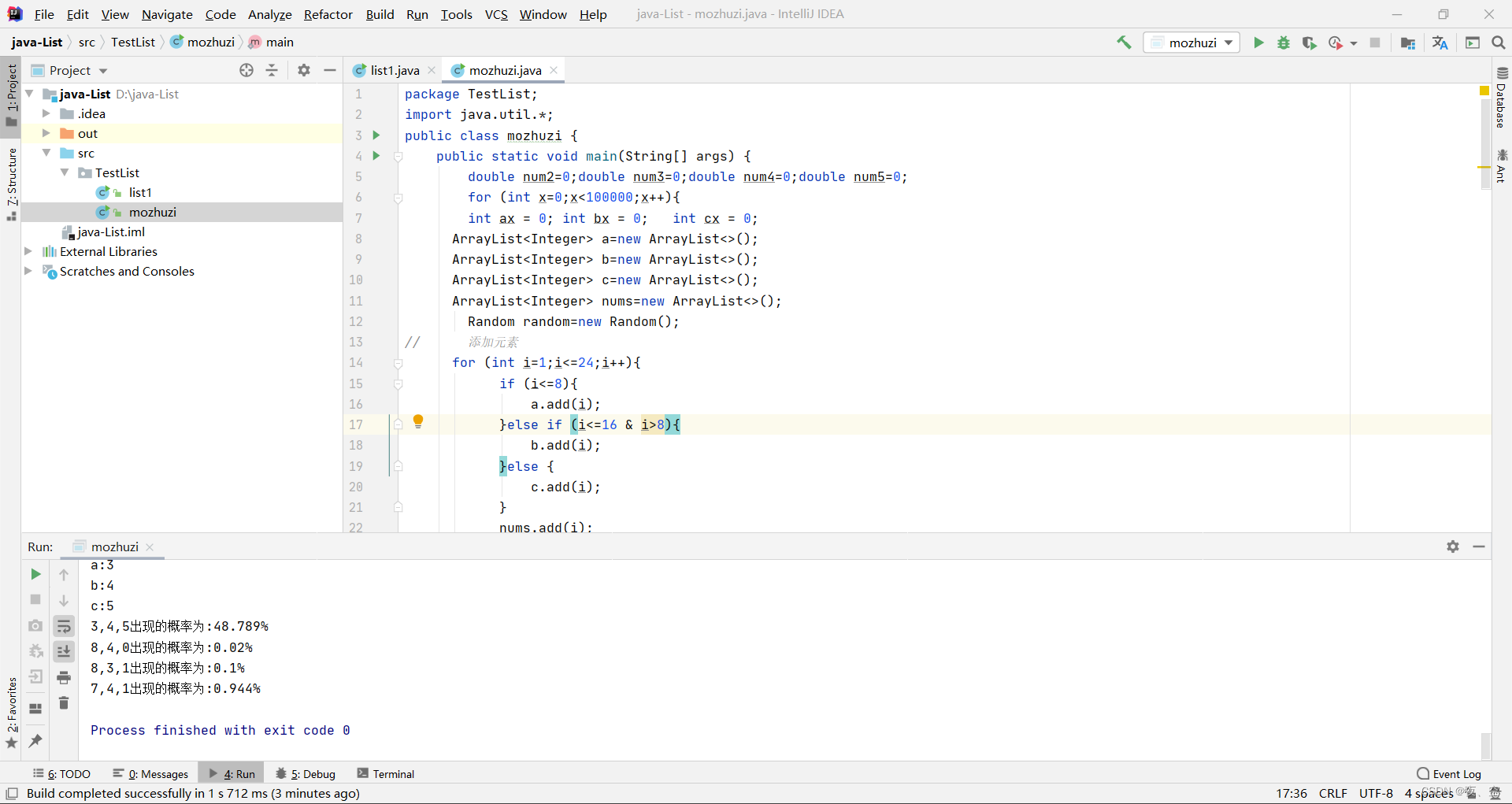
Task: Rerun mozhuzi in Run panel
Action: coord(35,574)
